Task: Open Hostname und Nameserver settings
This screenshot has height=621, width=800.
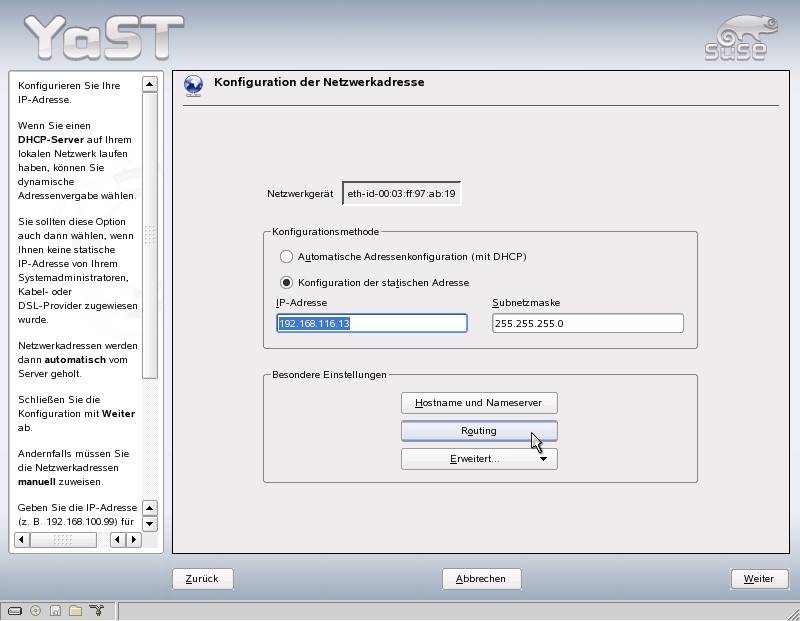Action: pos(479,403)
